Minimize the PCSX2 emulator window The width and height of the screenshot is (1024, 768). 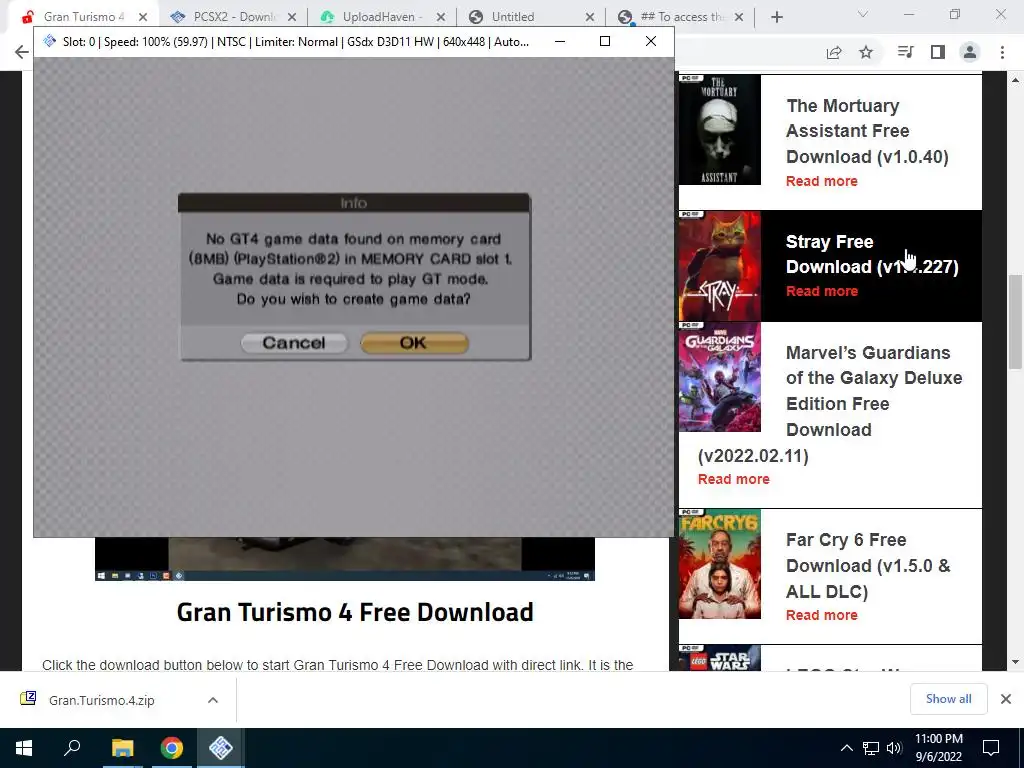560,41
